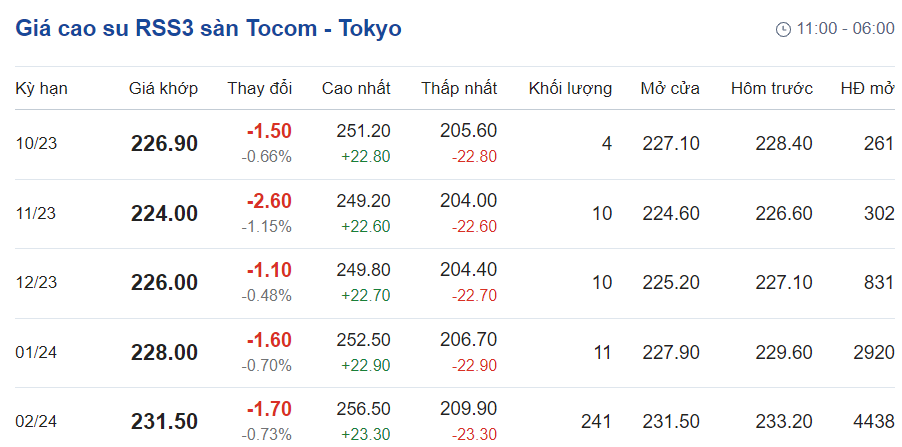The width and height of the screenshot is (902, 447).
Task: Click the Cao nhất column header
Action: click(x=356, y=89)
